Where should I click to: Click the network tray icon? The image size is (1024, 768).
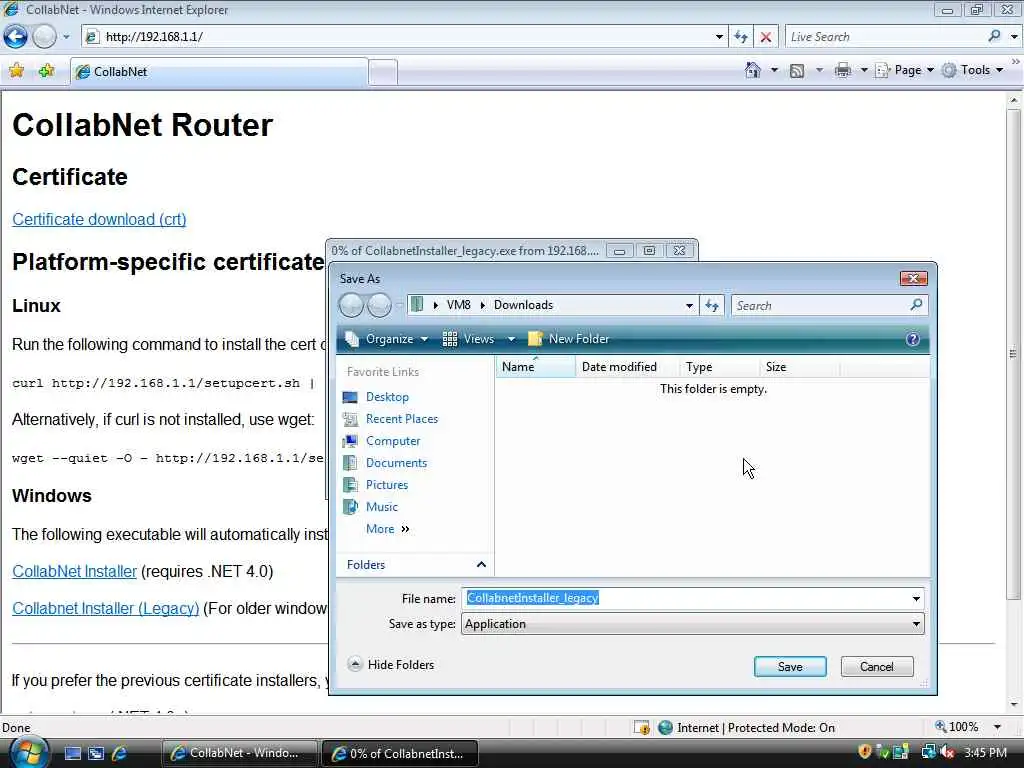point(929,752)
